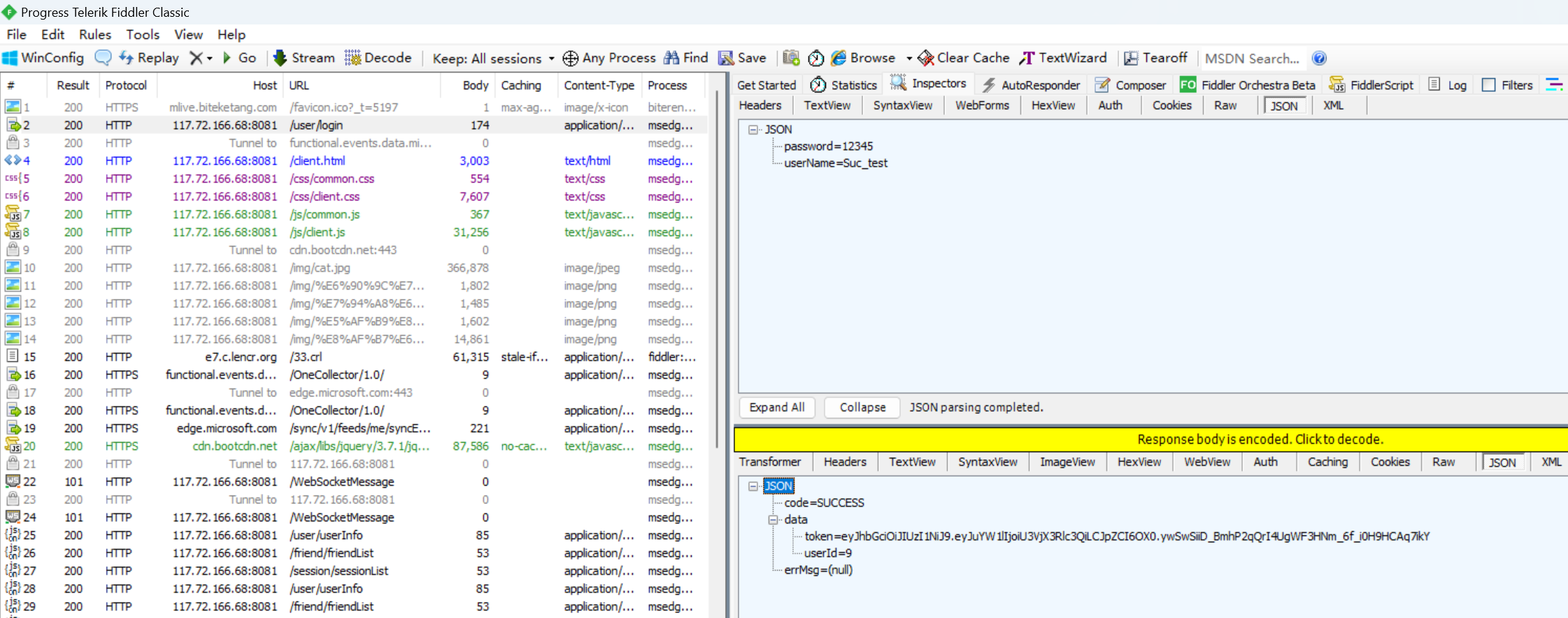Screen dimensions: 1568x618
Task: Click the Go resume button
Action: point(240,58)
